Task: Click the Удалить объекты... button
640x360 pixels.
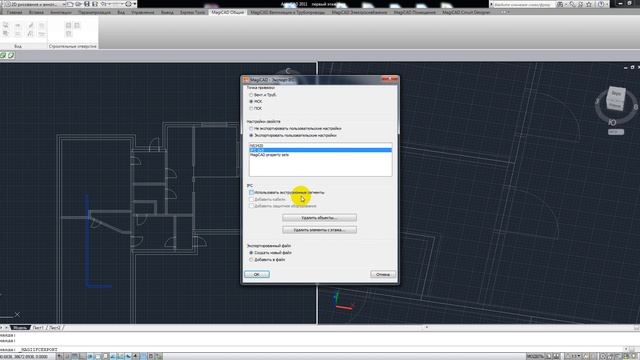Action: point(319,218)
